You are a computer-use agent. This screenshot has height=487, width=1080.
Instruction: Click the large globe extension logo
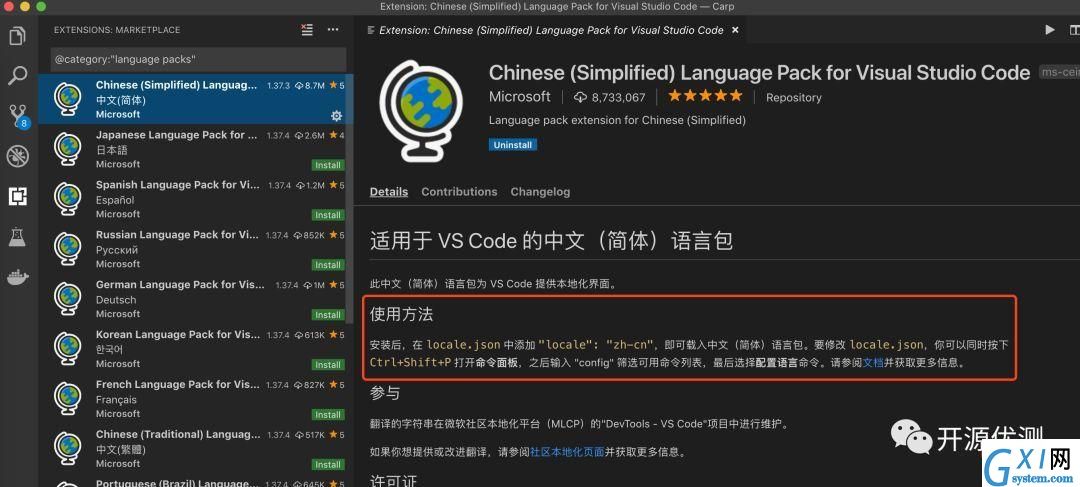tap(423, 110)
